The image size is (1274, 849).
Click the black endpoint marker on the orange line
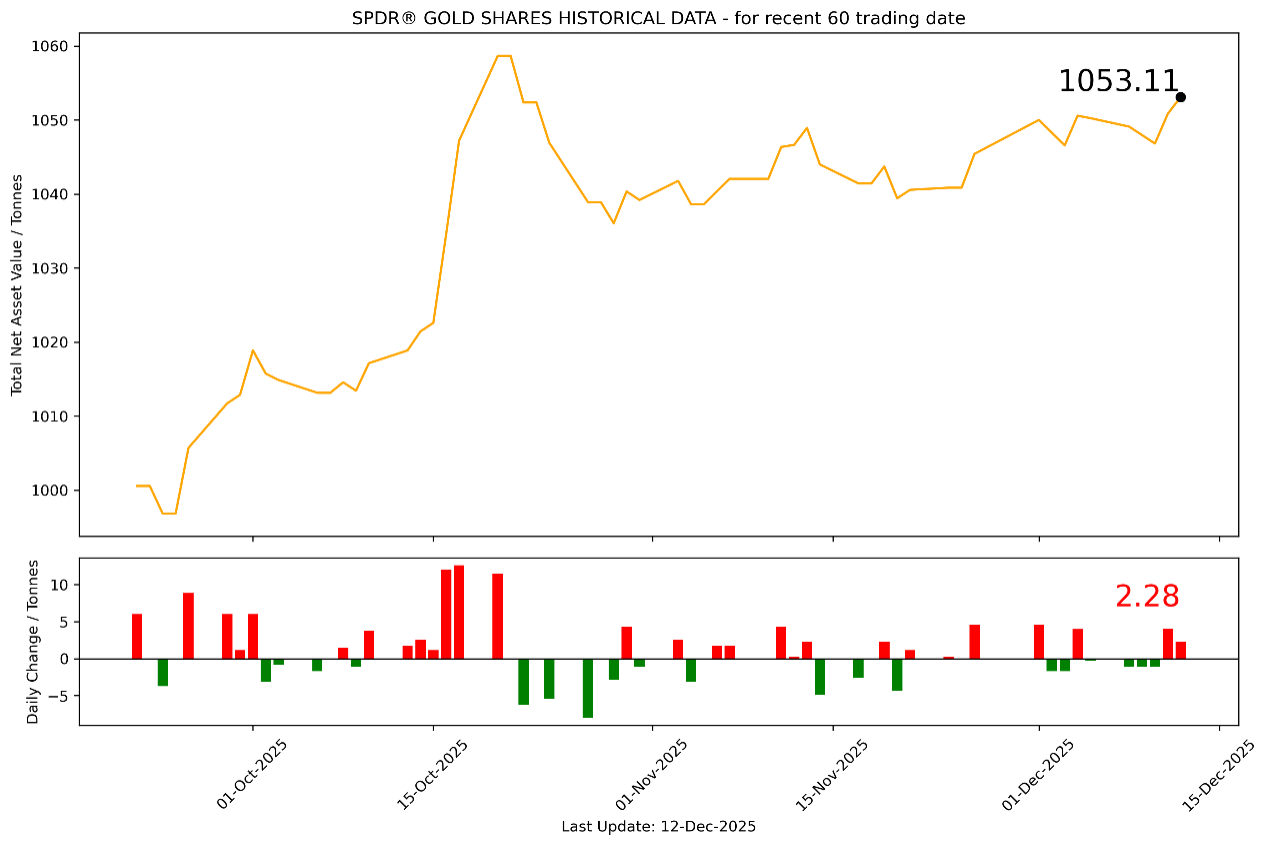(1181, 97)
